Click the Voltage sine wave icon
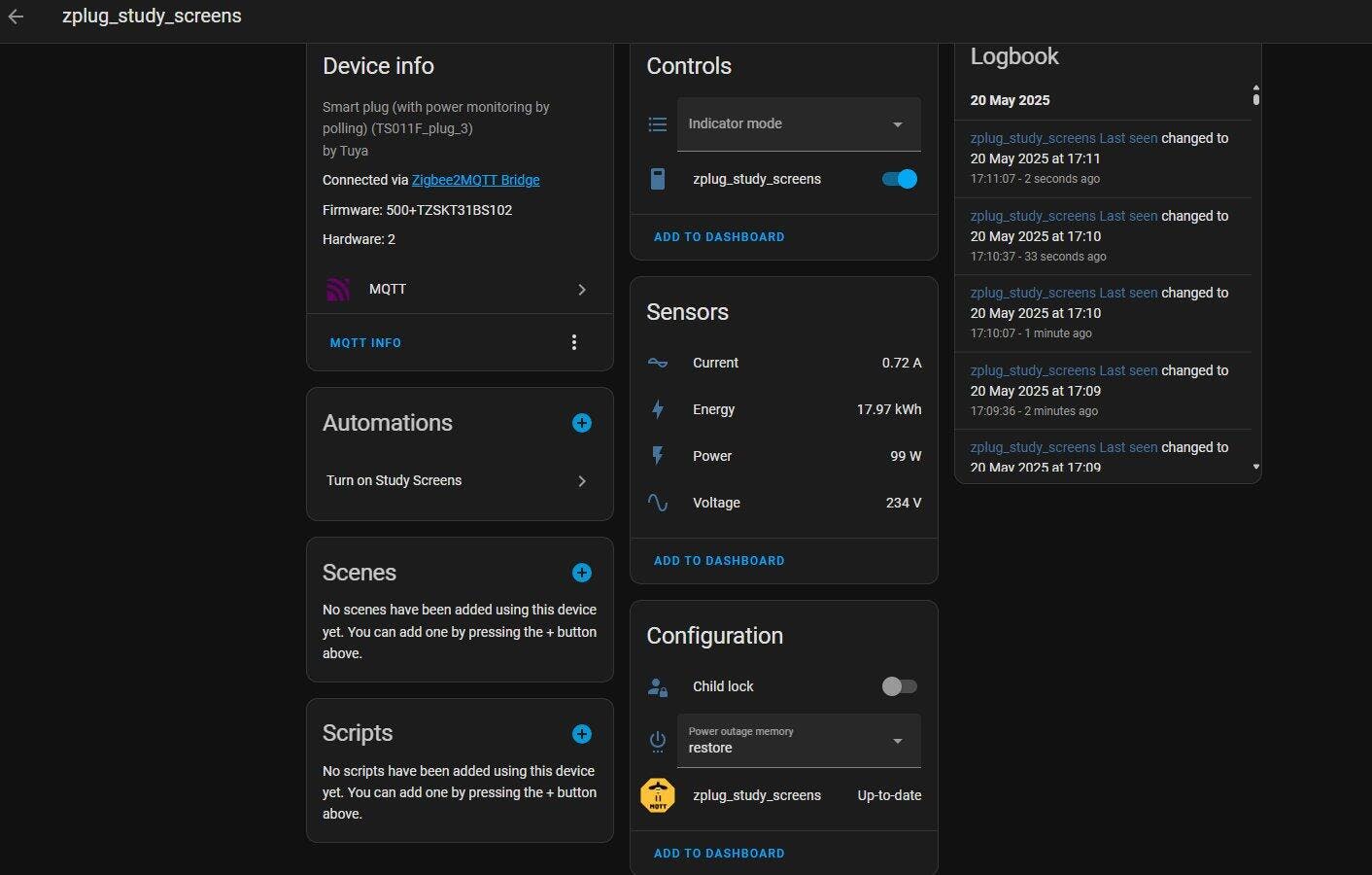Screen dimensions: 1372x875 (x=658, y=503)
